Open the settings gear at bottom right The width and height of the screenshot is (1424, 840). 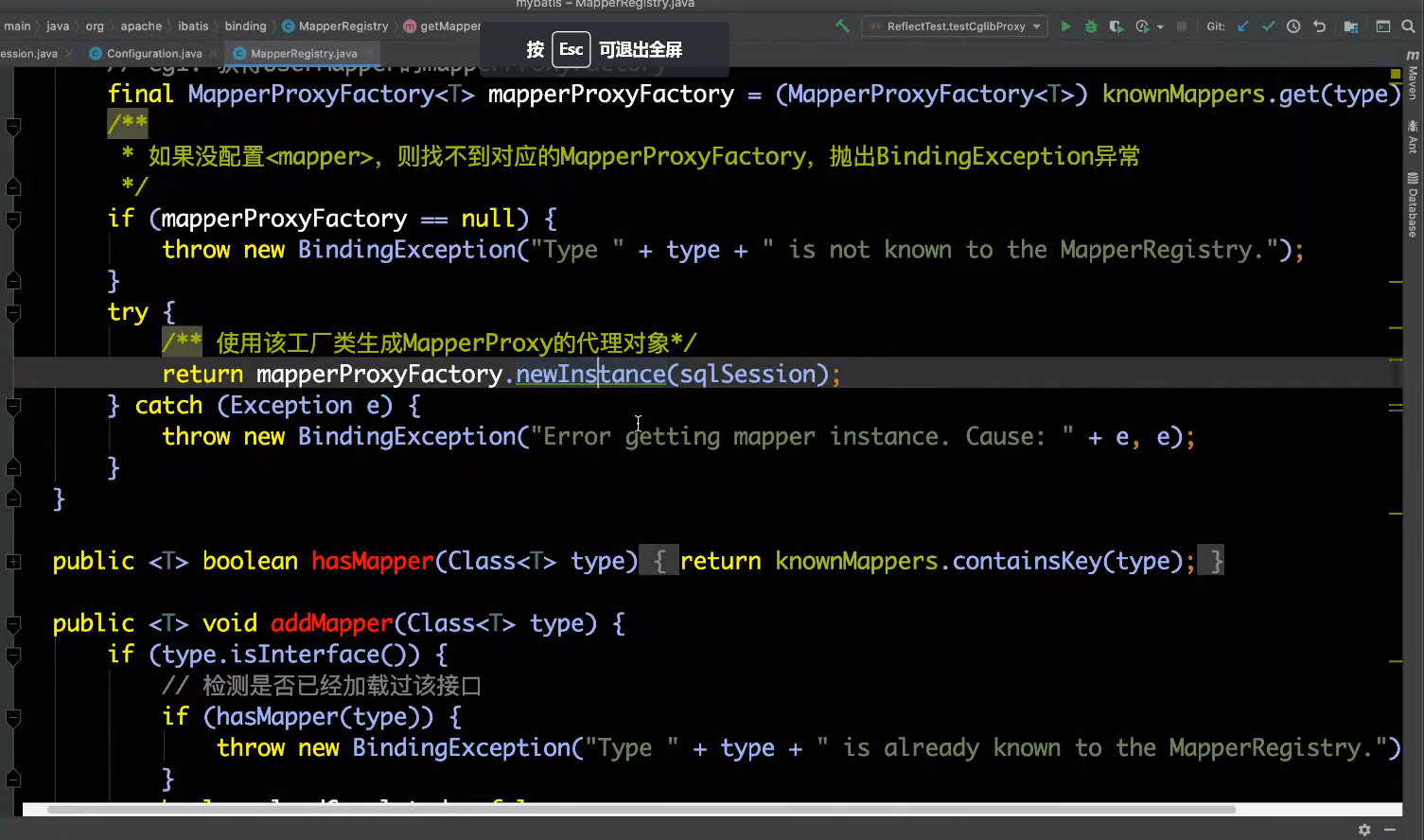point(1364,830)
